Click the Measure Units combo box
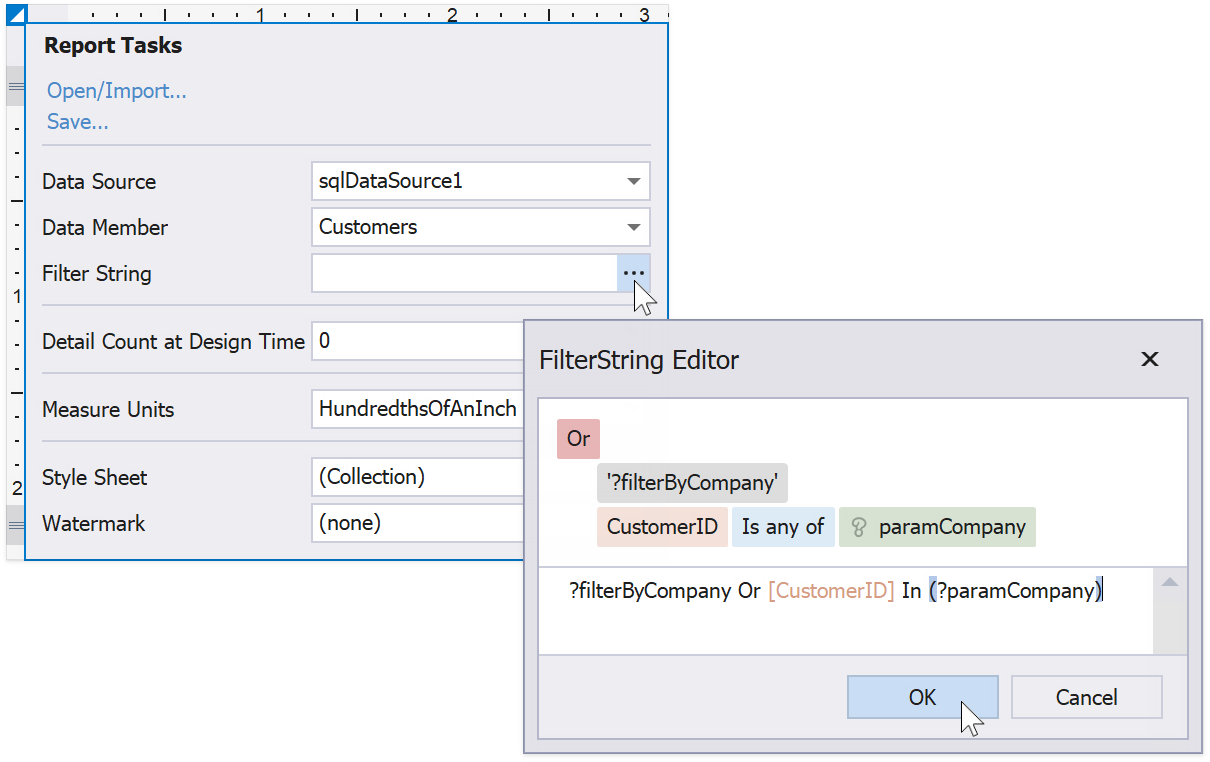 pyautogui.click(x=418, y=409)
